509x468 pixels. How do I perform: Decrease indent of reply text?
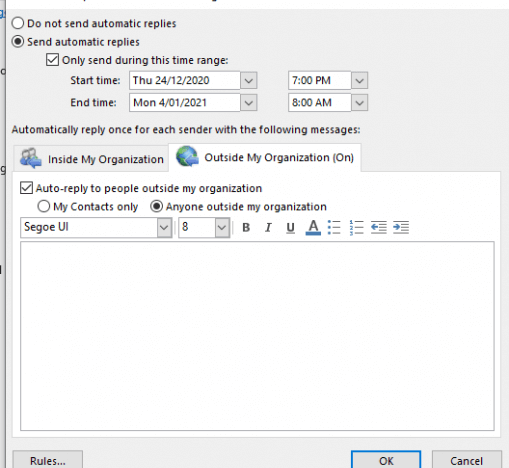(x=379, y=227)
